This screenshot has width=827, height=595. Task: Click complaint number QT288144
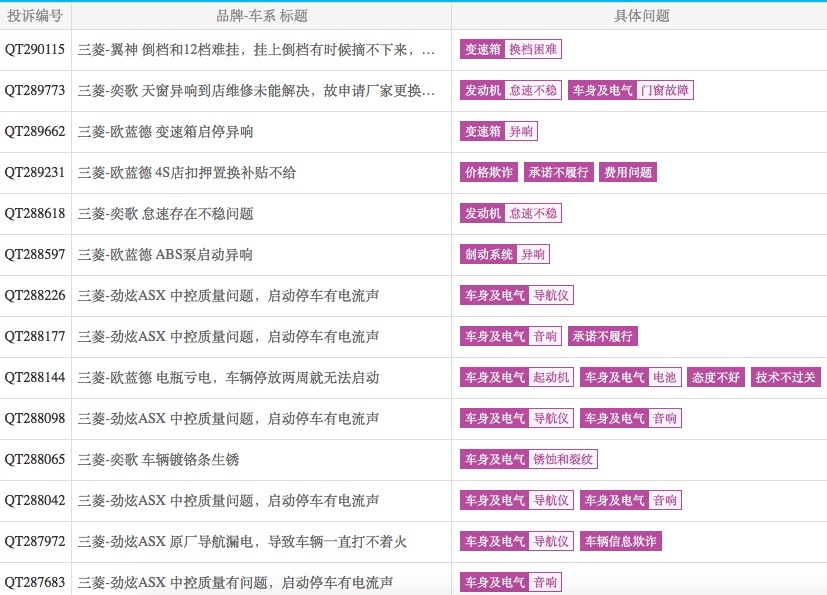(35, 377)
